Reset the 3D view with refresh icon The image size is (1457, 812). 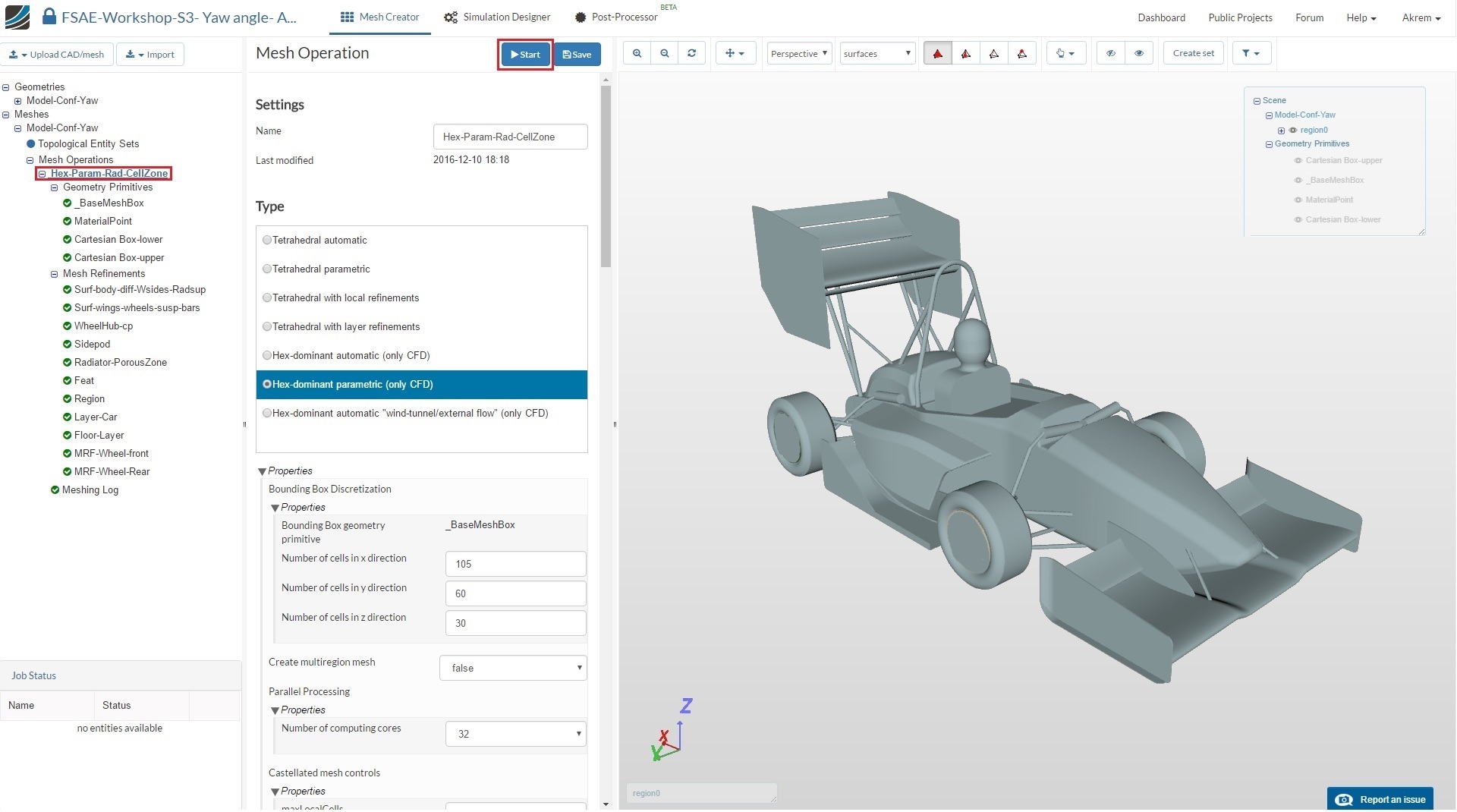tap(691, 53)
